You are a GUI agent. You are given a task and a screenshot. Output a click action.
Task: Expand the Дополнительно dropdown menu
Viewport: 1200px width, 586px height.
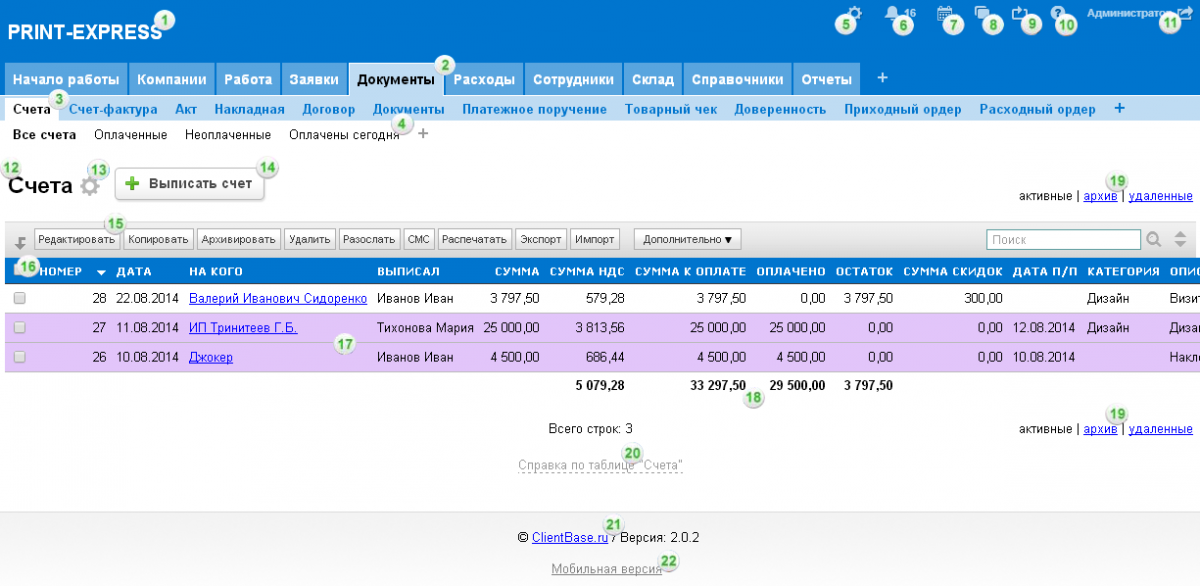(688, 240)
